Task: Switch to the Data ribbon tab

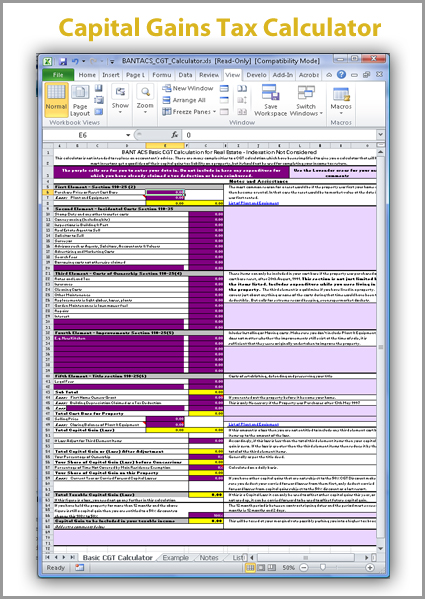Action: pyautogui.click(x=185, y=75)
